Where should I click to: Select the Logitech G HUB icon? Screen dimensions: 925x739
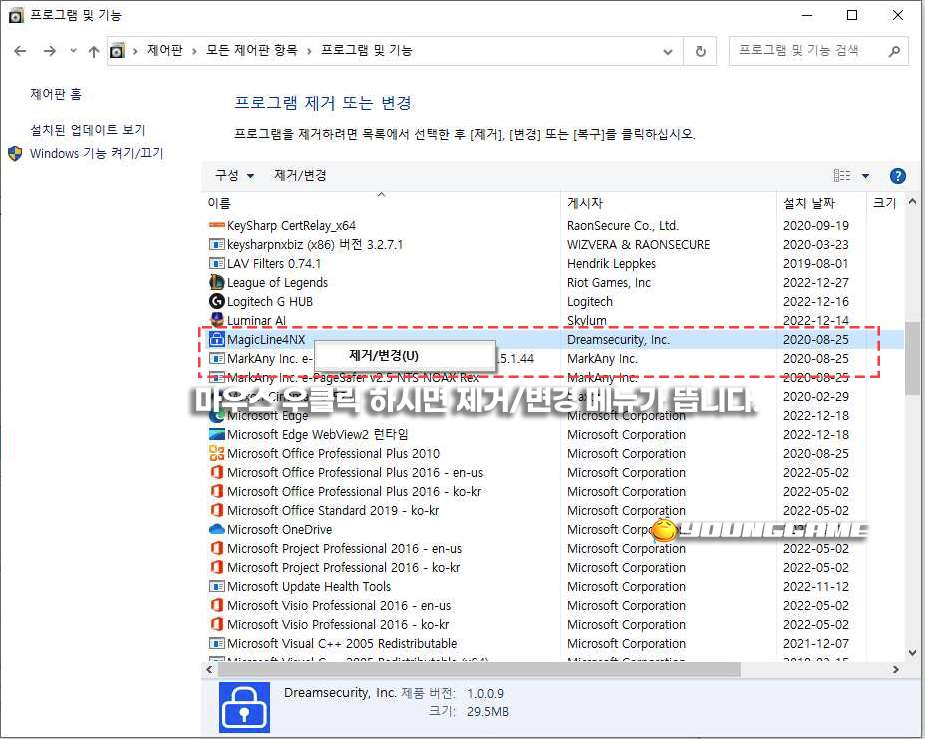pos(217,301)
